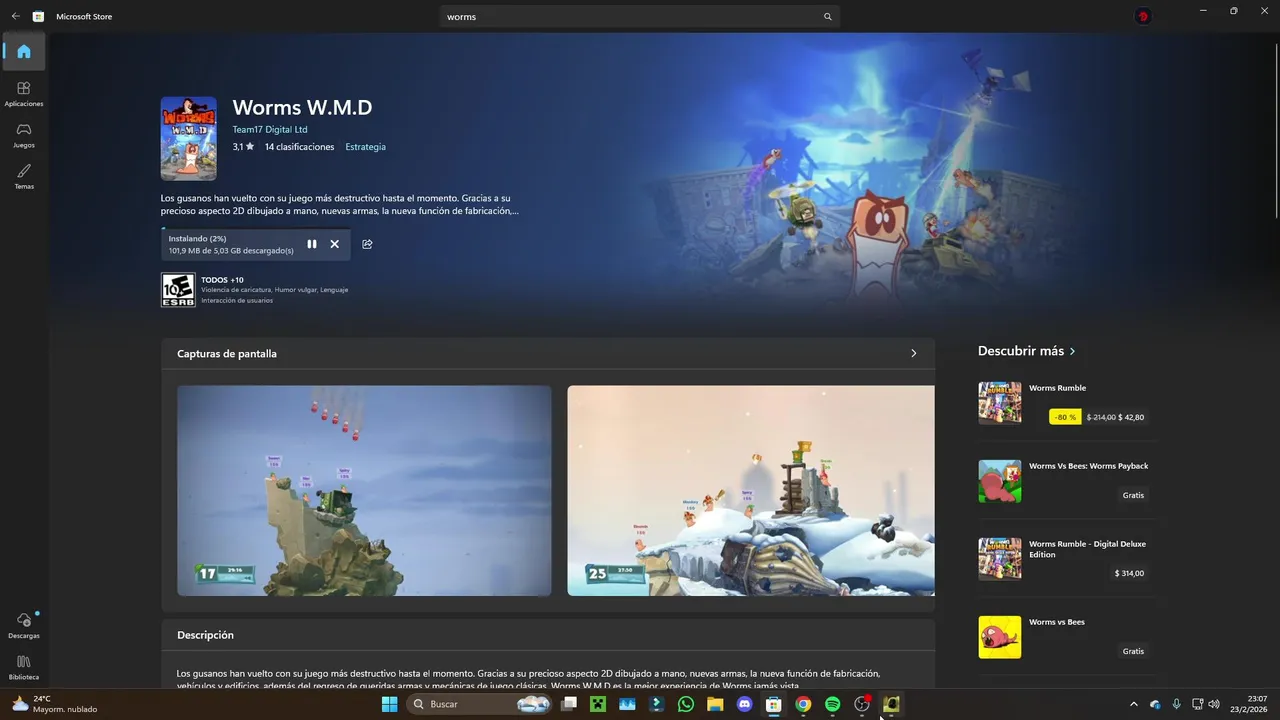Open the Home (Inicio) sidebar page
The width and height of the screenshot is (1280, 720).
pos(24,51)
